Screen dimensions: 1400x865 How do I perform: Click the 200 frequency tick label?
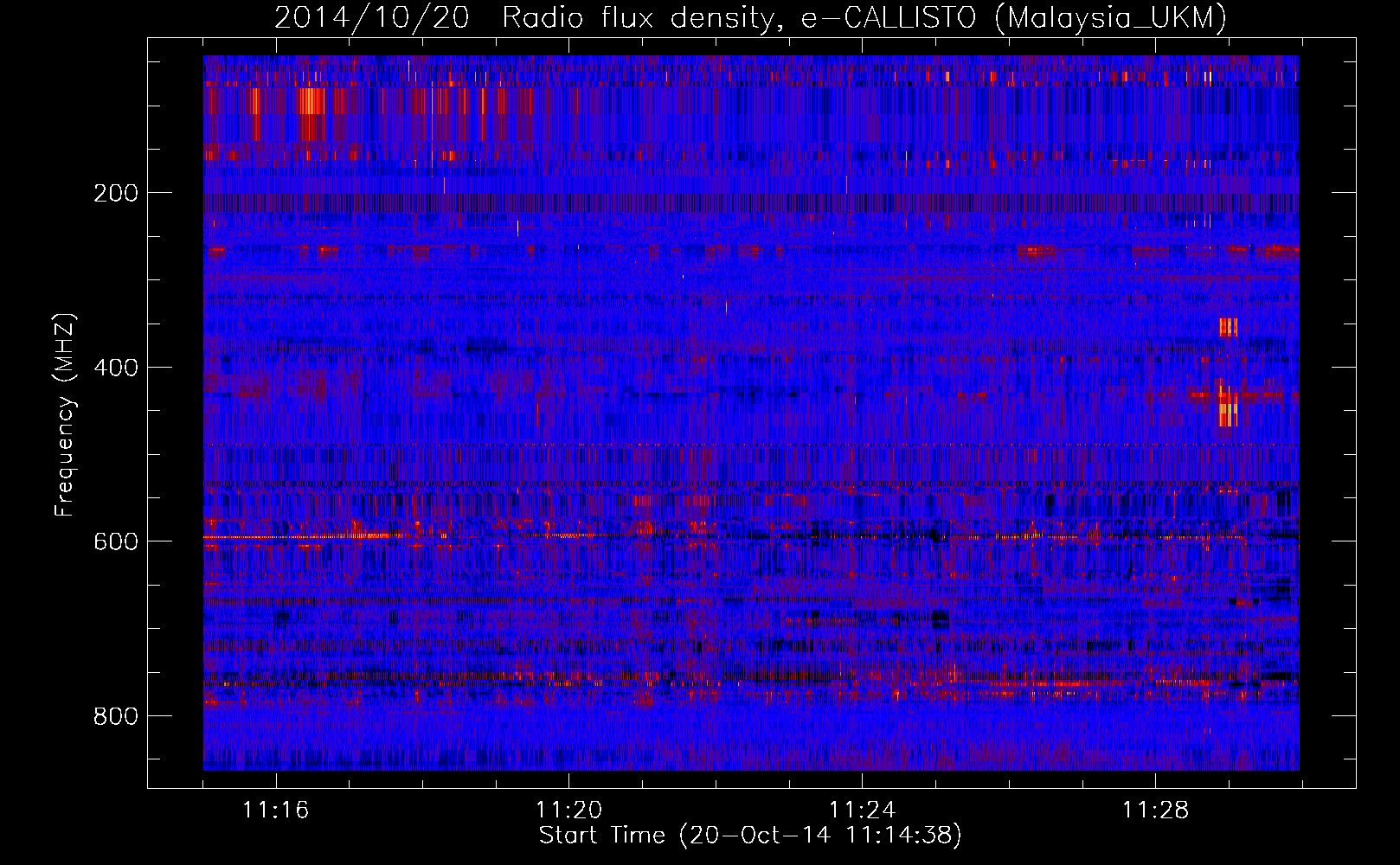pos(116,193)
